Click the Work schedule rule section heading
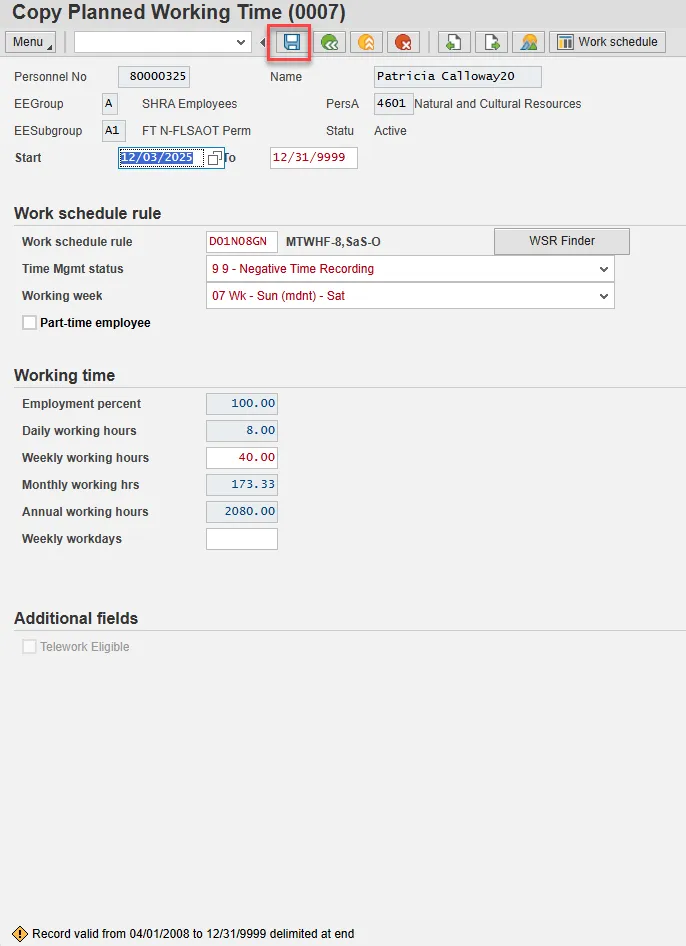The height and width of the screenshot is (946, 686). [x=87, y=214]
